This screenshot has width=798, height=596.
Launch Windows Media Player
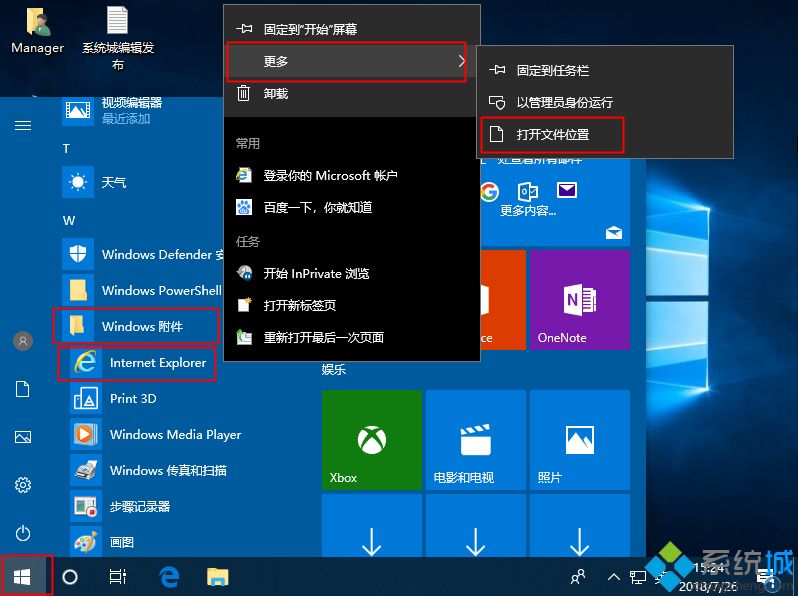click(x=158, y=435)
